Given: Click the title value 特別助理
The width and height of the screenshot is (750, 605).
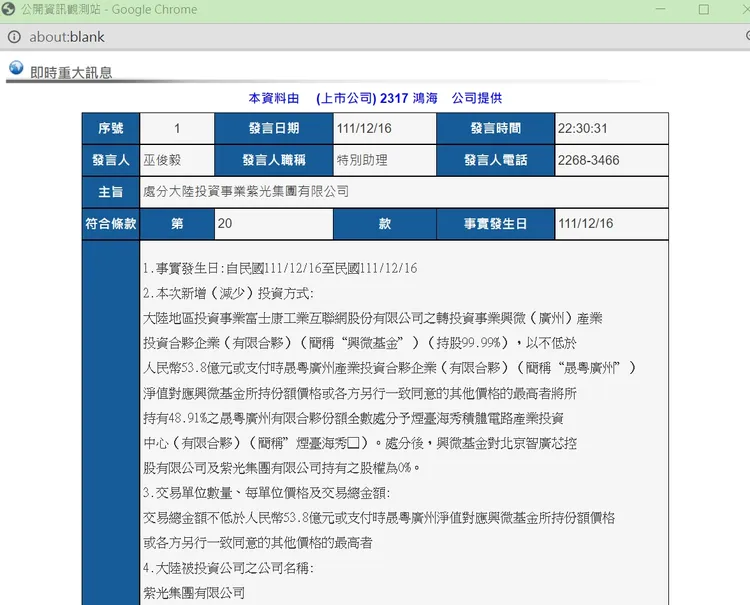Looking at the screenshot, I should click(362, 160).
